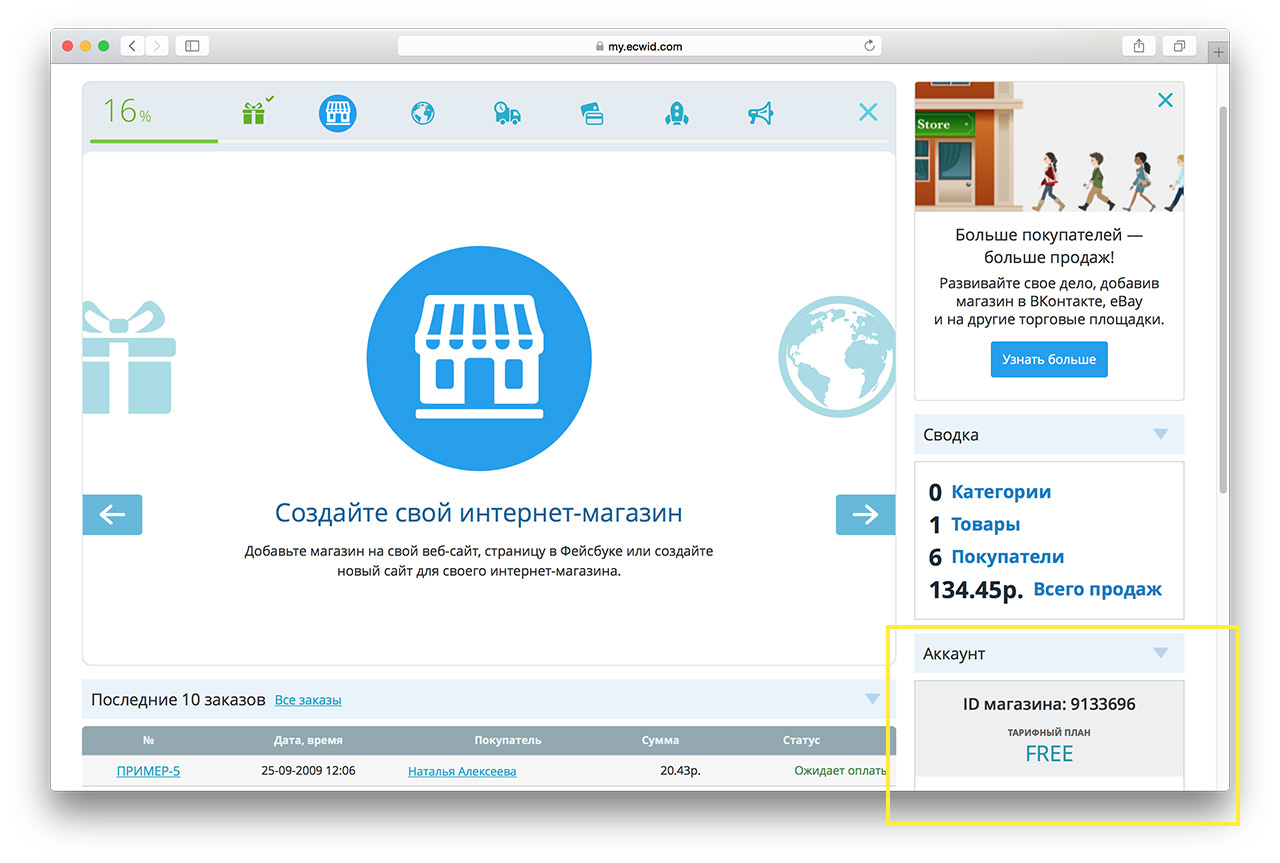Click the faded globe slide thumbnail
1280x863 pixels.
[x=837, y=356]
